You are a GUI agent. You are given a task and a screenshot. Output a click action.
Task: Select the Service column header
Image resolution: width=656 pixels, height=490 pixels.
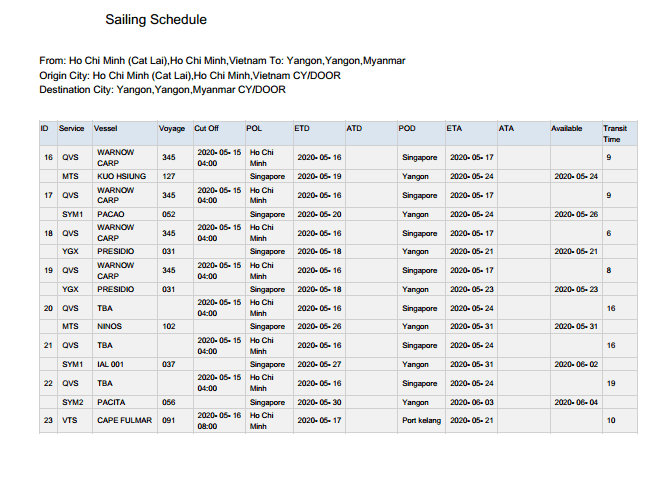click(72, 129)
